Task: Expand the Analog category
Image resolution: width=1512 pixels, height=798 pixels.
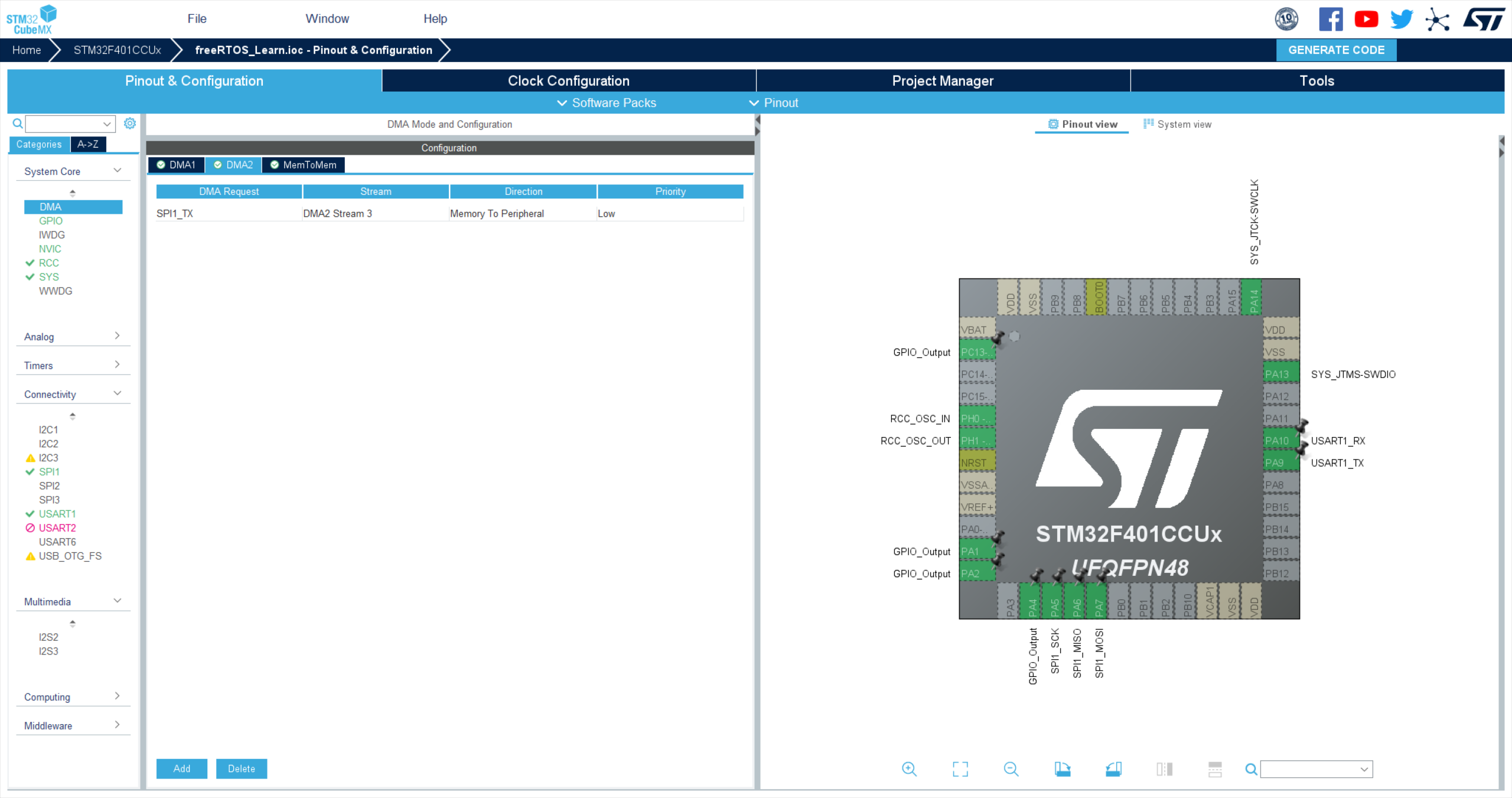Action: click(73, 337)
